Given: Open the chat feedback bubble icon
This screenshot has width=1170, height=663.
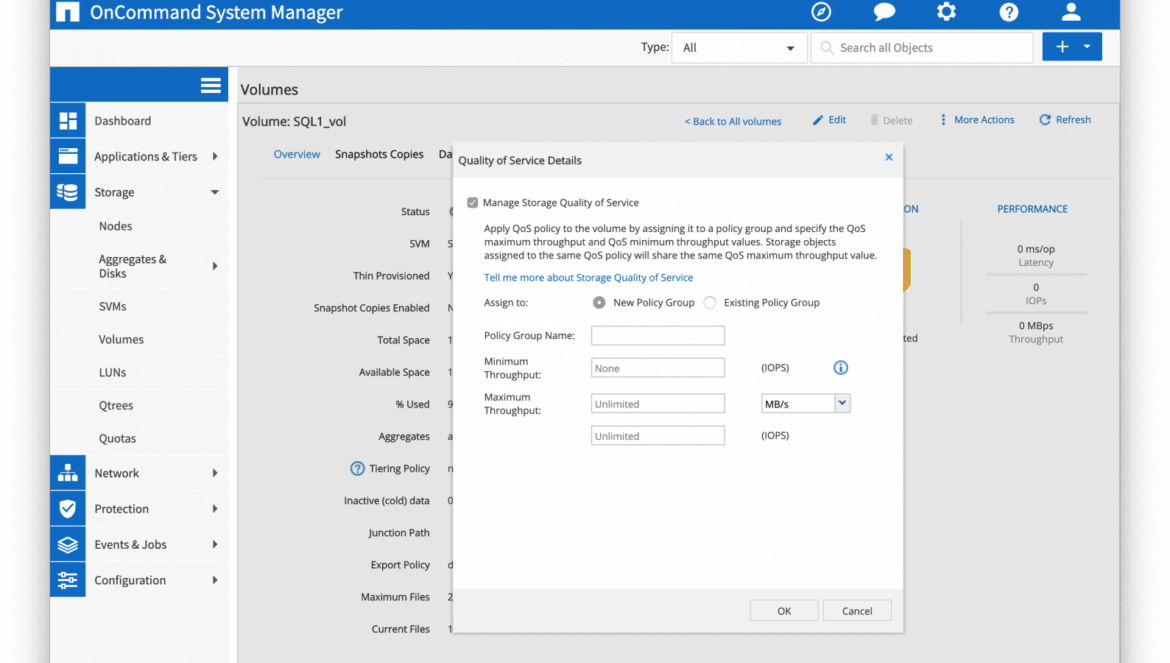Looking at the screenshot, I should pyautogui.click(x=883, y=12).
